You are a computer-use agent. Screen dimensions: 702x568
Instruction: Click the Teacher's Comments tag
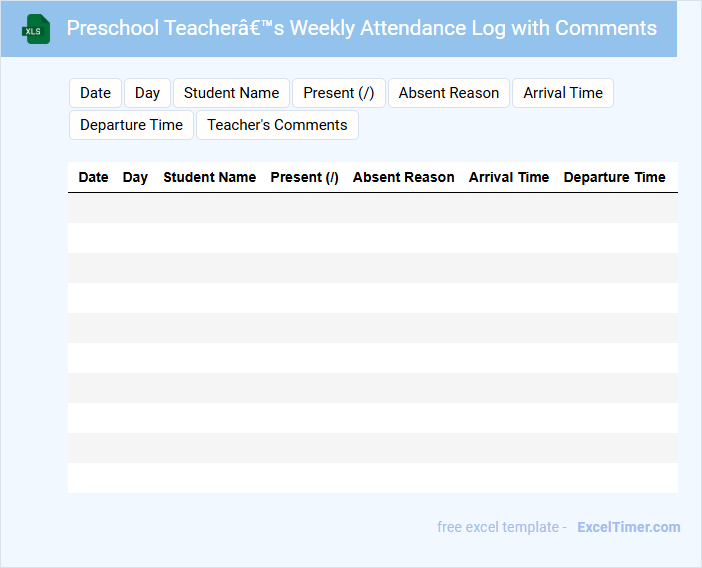click(277, 125)
